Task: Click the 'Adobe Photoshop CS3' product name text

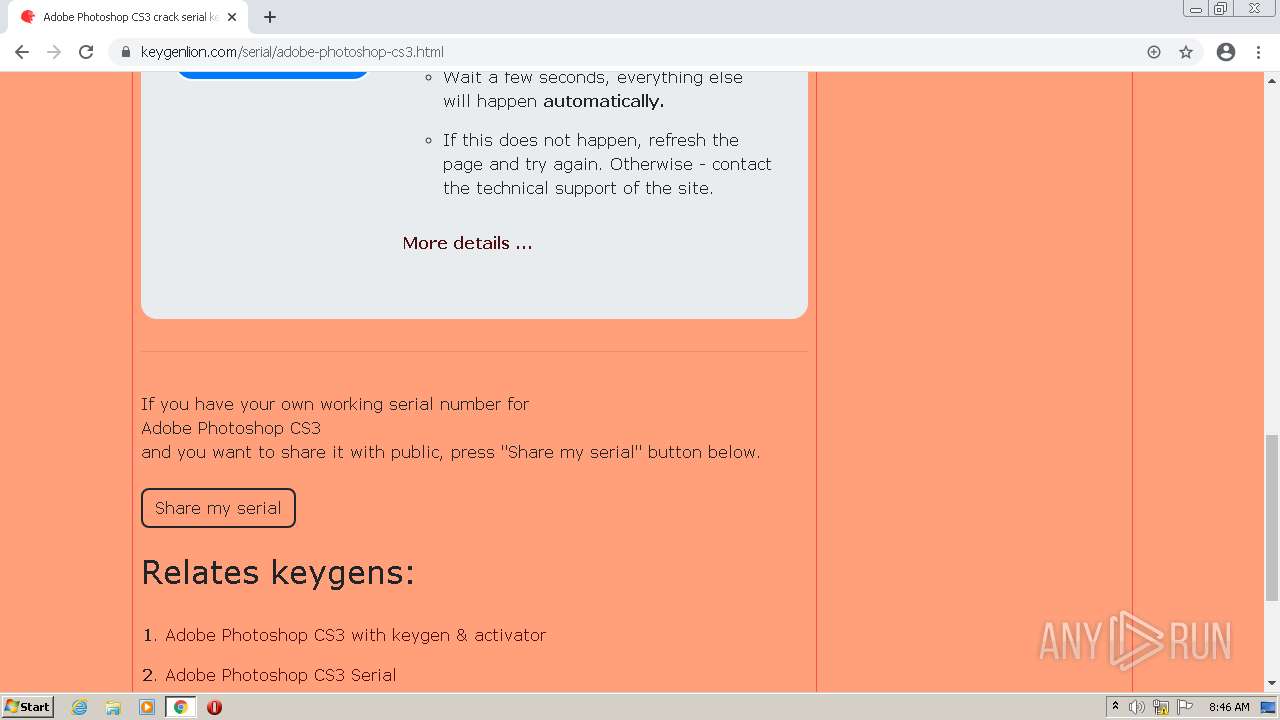Action: tap(231, 428)
